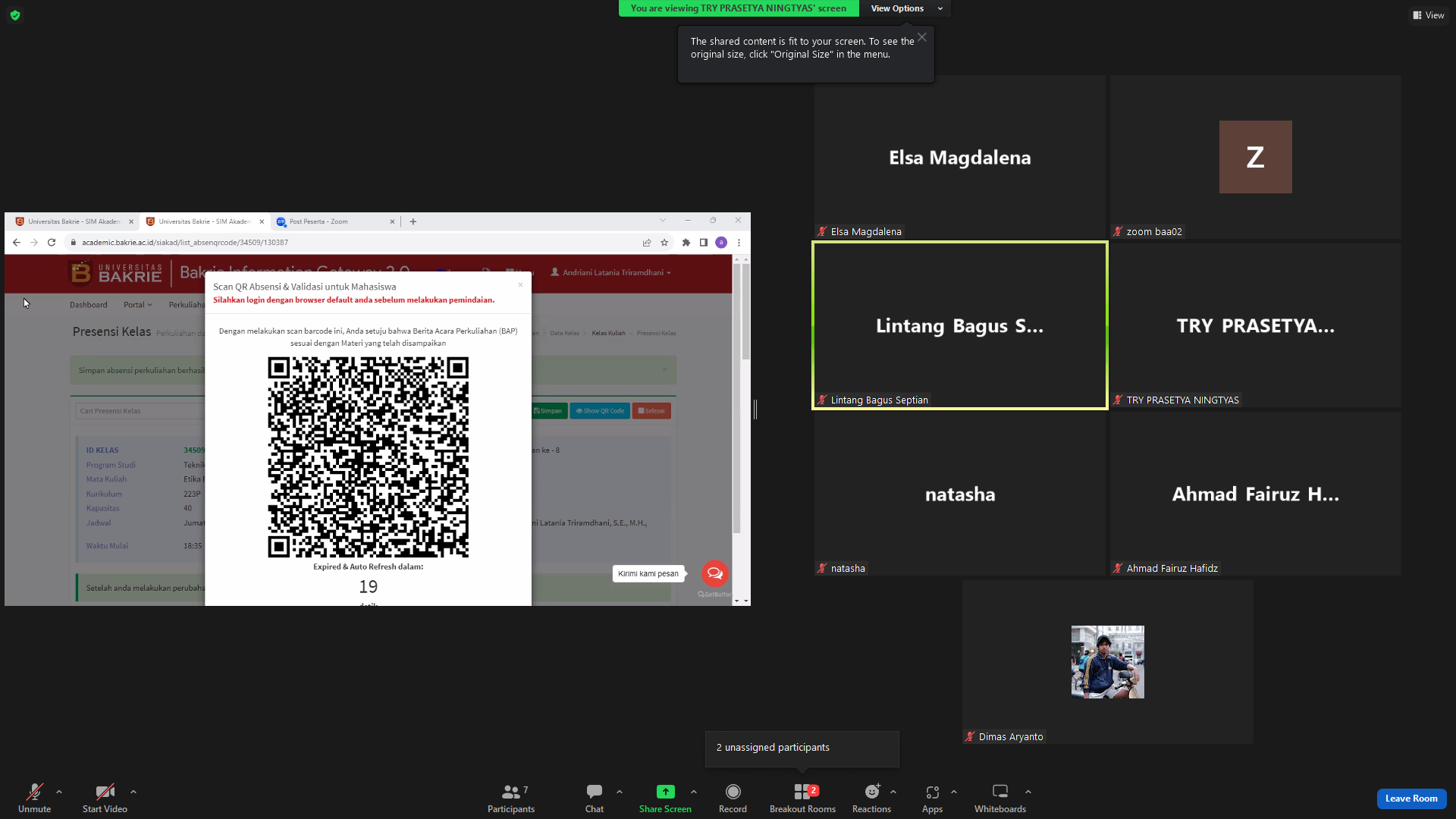Click the shared browser's back arrow

[16, 243]
